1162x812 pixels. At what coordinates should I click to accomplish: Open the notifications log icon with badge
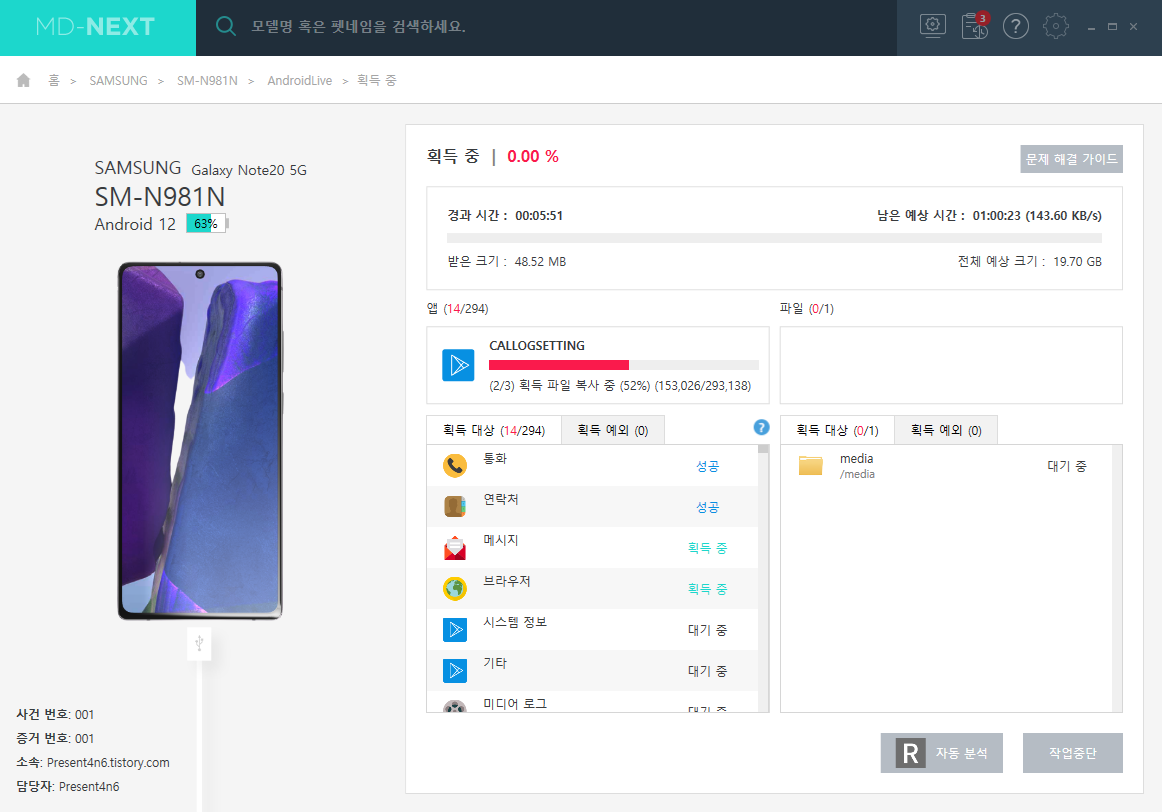(x=975, y=26)
